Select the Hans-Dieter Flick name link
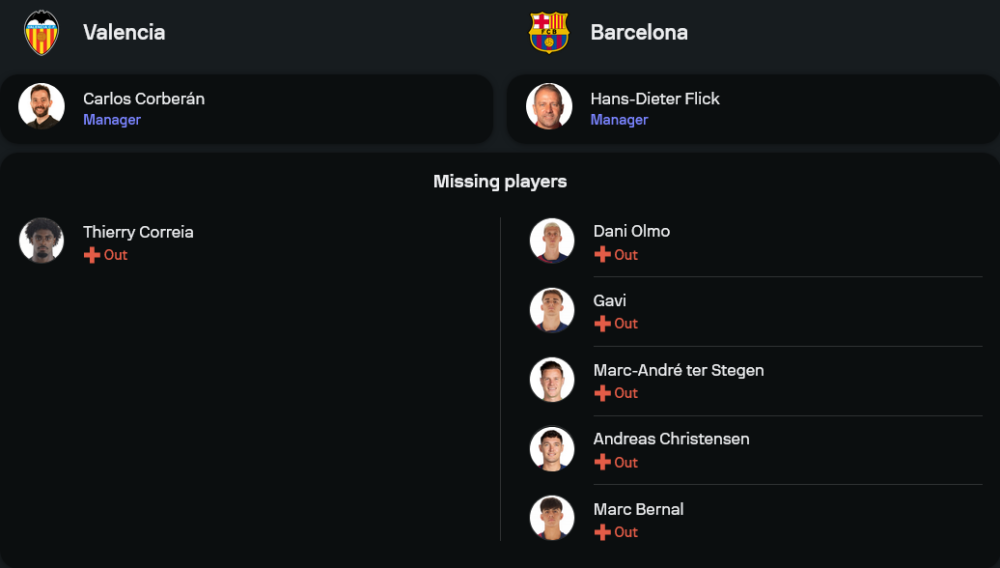 [655, 99]
